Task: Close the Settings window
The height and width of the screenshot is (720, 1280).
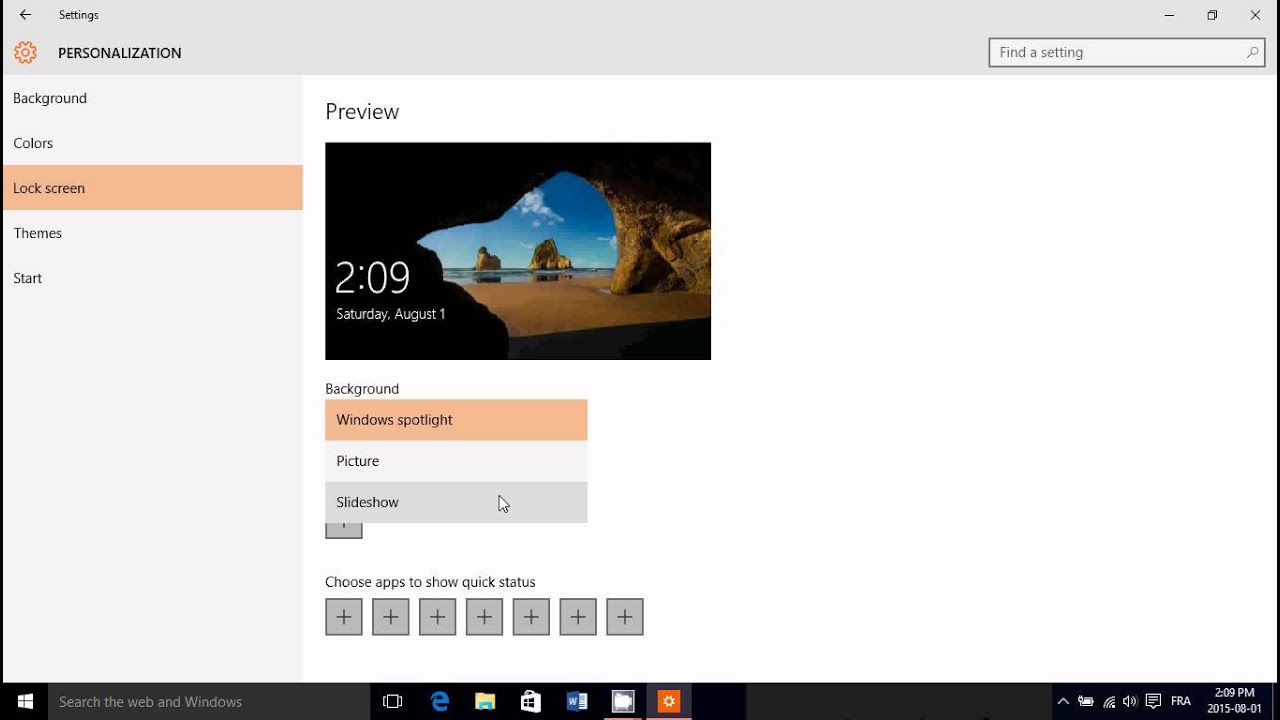Action: (1255, 15)
